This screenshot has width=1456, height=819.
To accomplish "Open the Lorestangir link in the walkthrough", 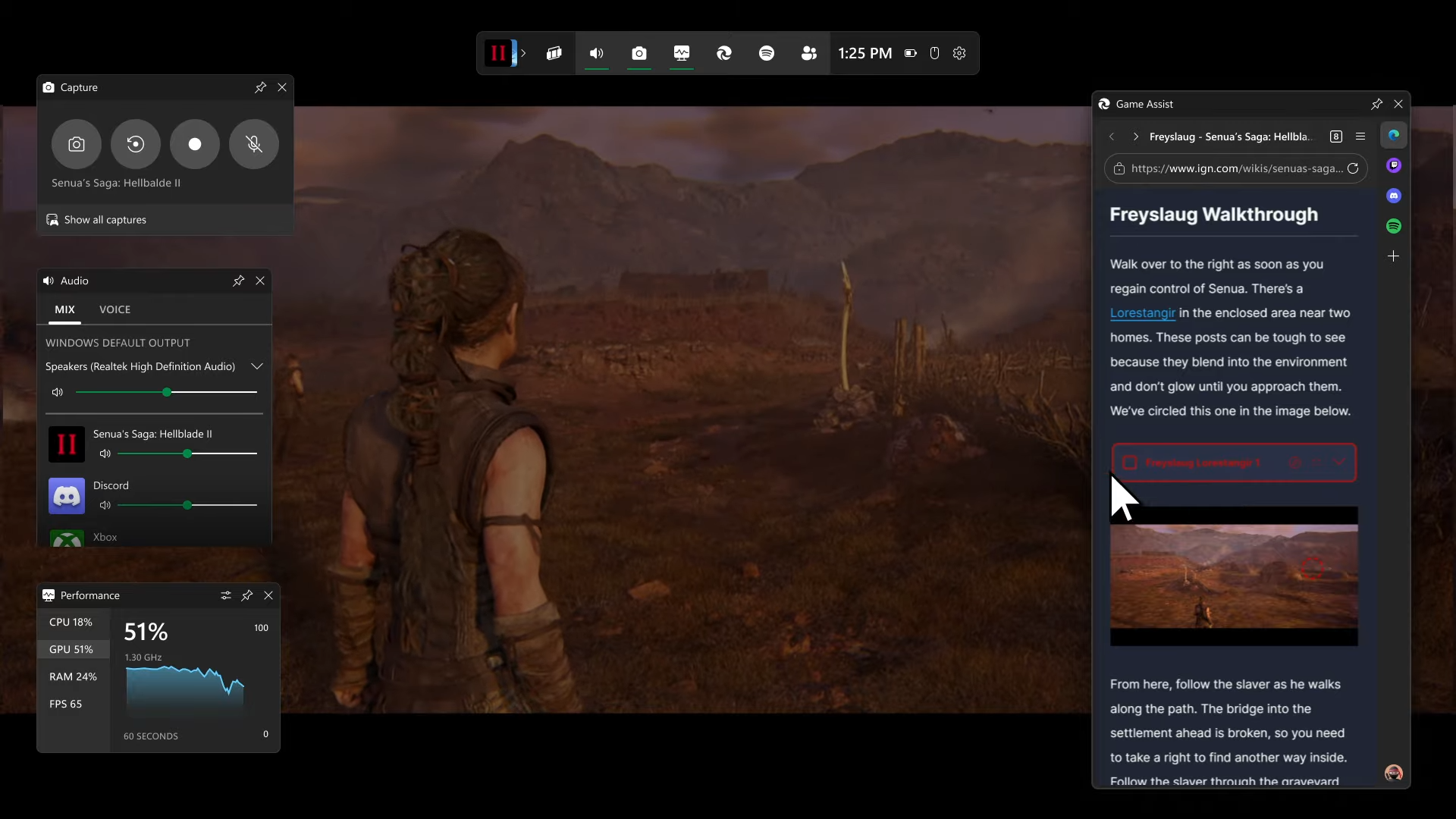I will 1143,312.
